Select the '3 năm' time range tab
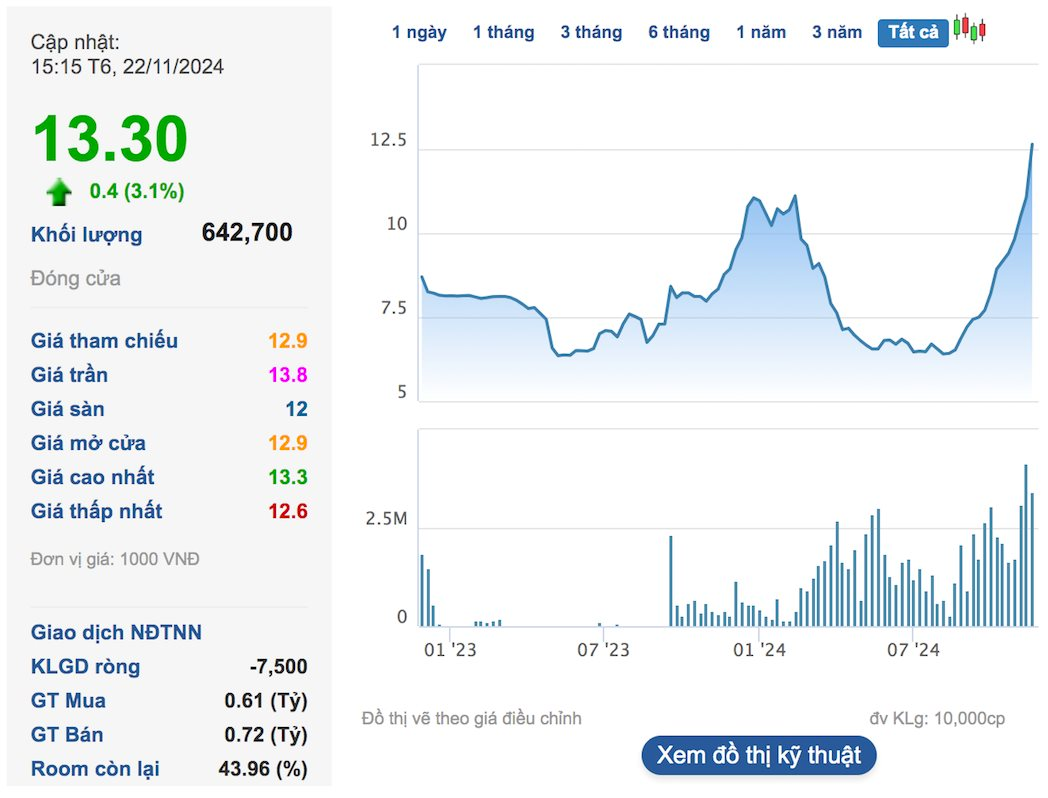This screenshot has width=1048, height=798. tap(837, 32)
